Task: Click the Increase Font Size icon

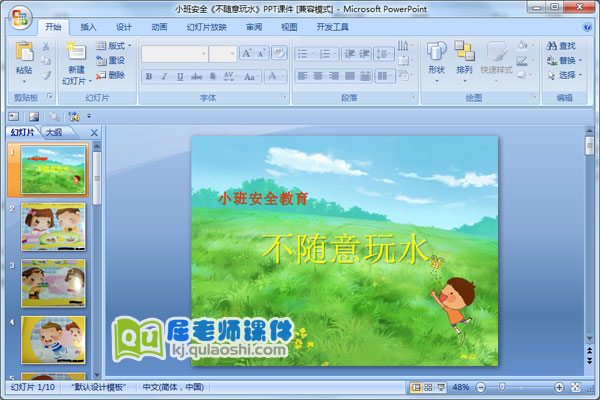Action: coord(247,54)
